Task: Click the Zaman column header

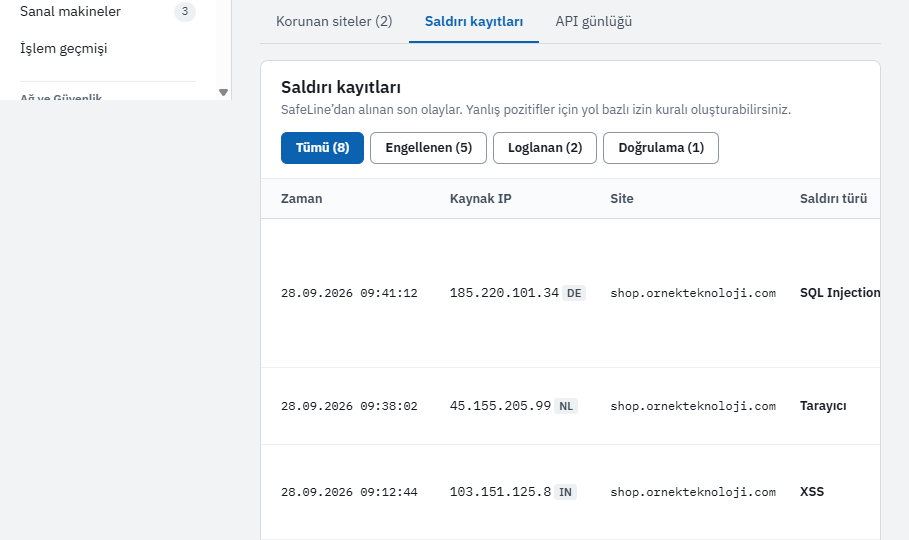Action: click(301, 198)
